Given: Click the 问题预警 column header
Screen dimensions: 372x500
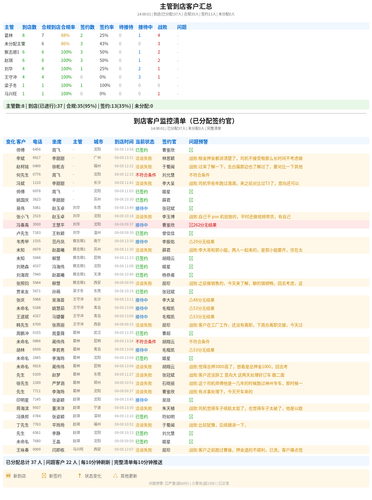Looking at the screenshot, I should point(198,142).
